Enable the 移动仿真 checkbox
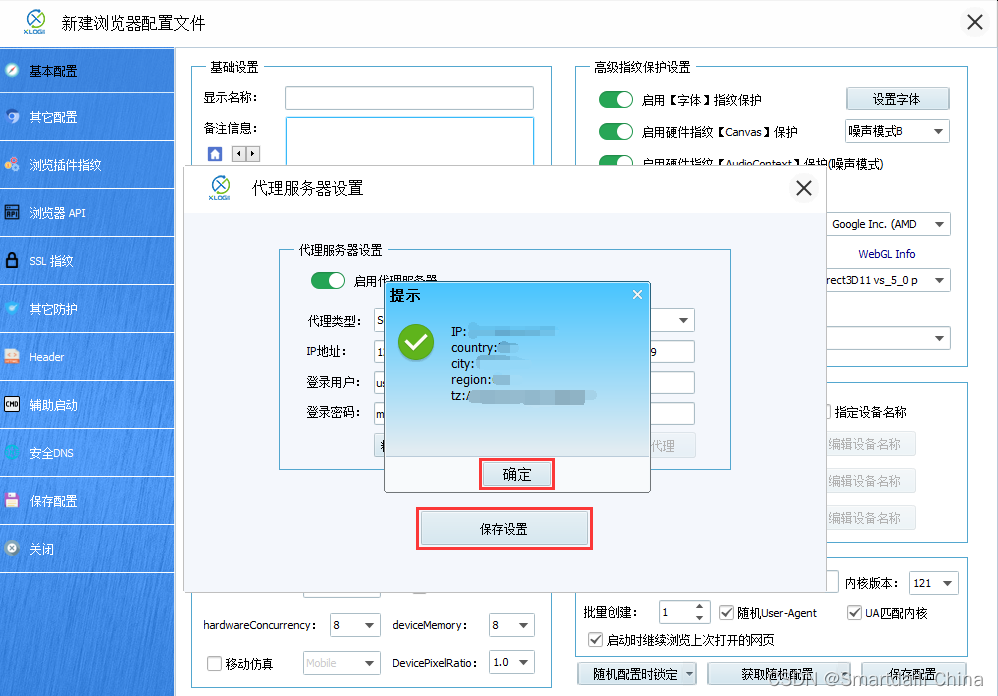 coord(214,662)
